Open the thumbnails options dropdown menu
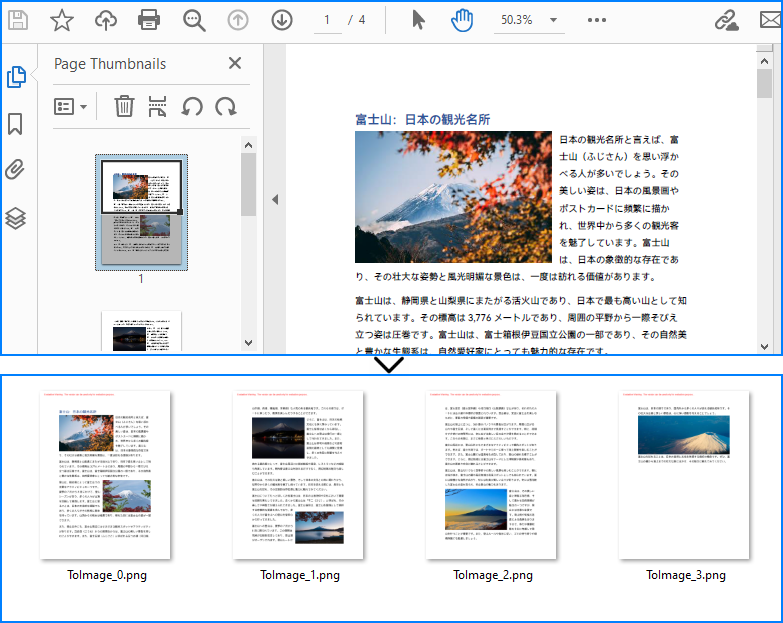The width and height of the screenshot is (783, 623). (70, 106)
